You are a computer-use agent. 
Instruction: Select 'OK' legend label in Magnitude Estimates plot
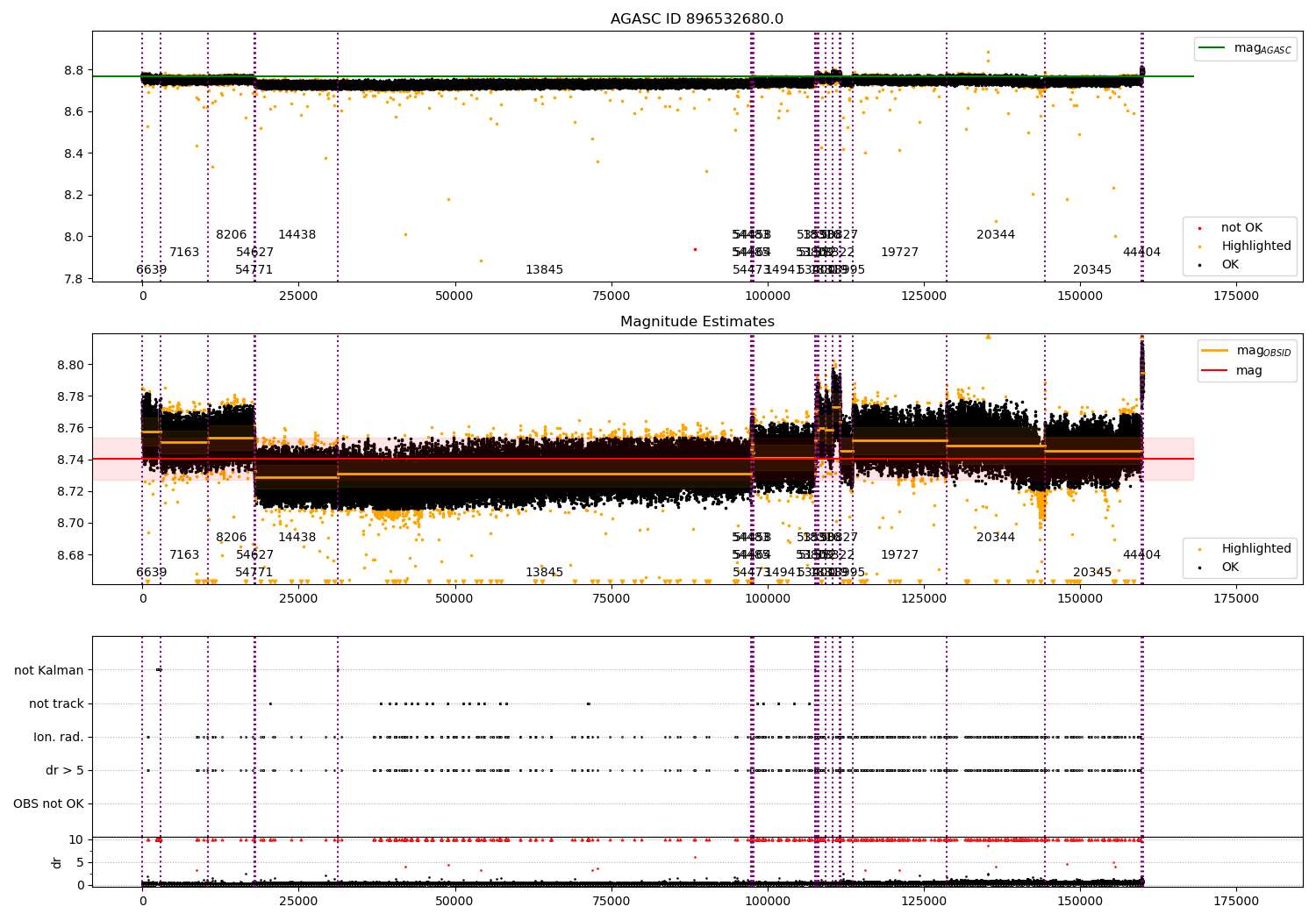tap(1230, 568)
